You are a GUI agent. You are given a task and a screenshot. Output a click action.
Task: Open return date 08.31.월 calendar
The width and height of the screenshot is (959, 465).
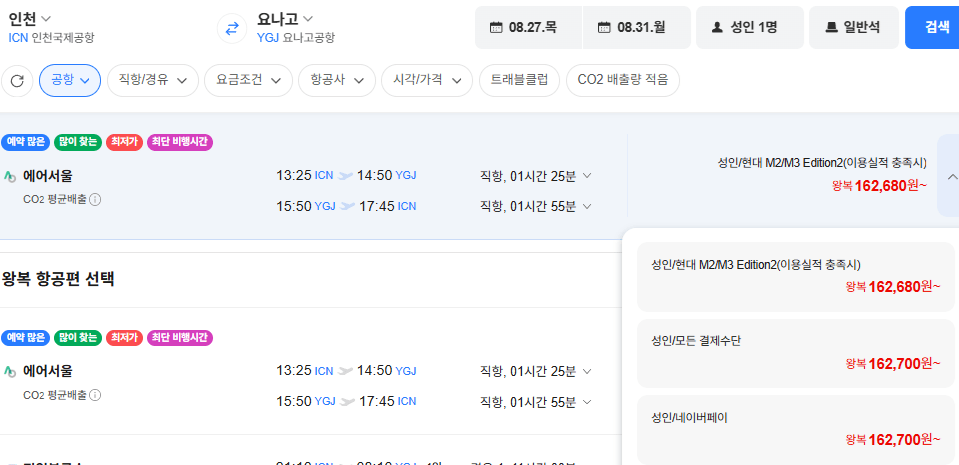pos(637,28)
